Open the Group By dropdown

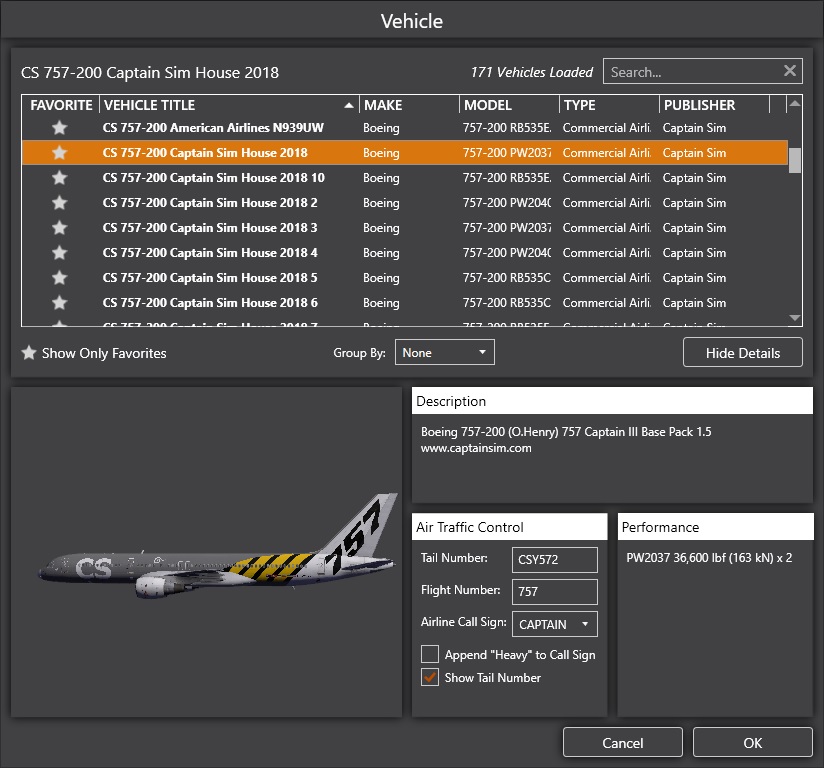tap(444, 352)
